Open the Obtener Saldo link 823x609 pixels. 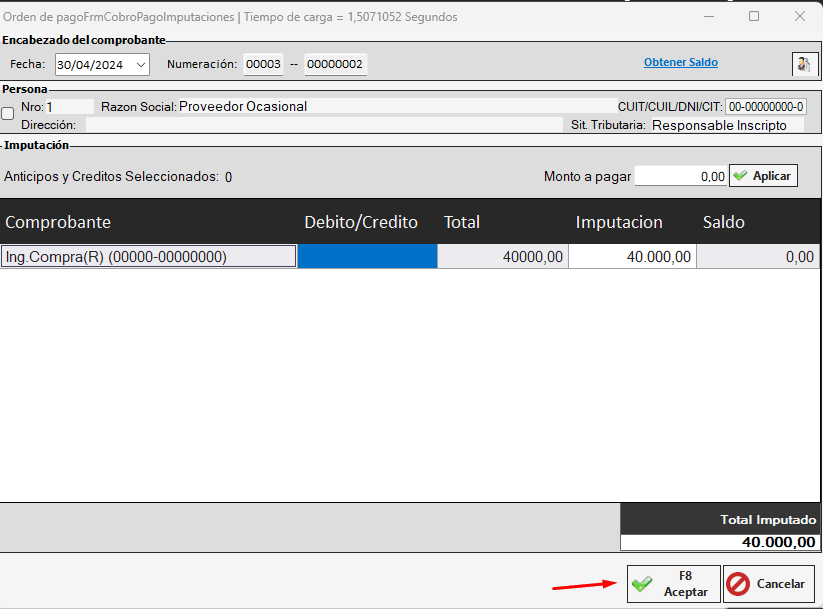pos(680,63)
